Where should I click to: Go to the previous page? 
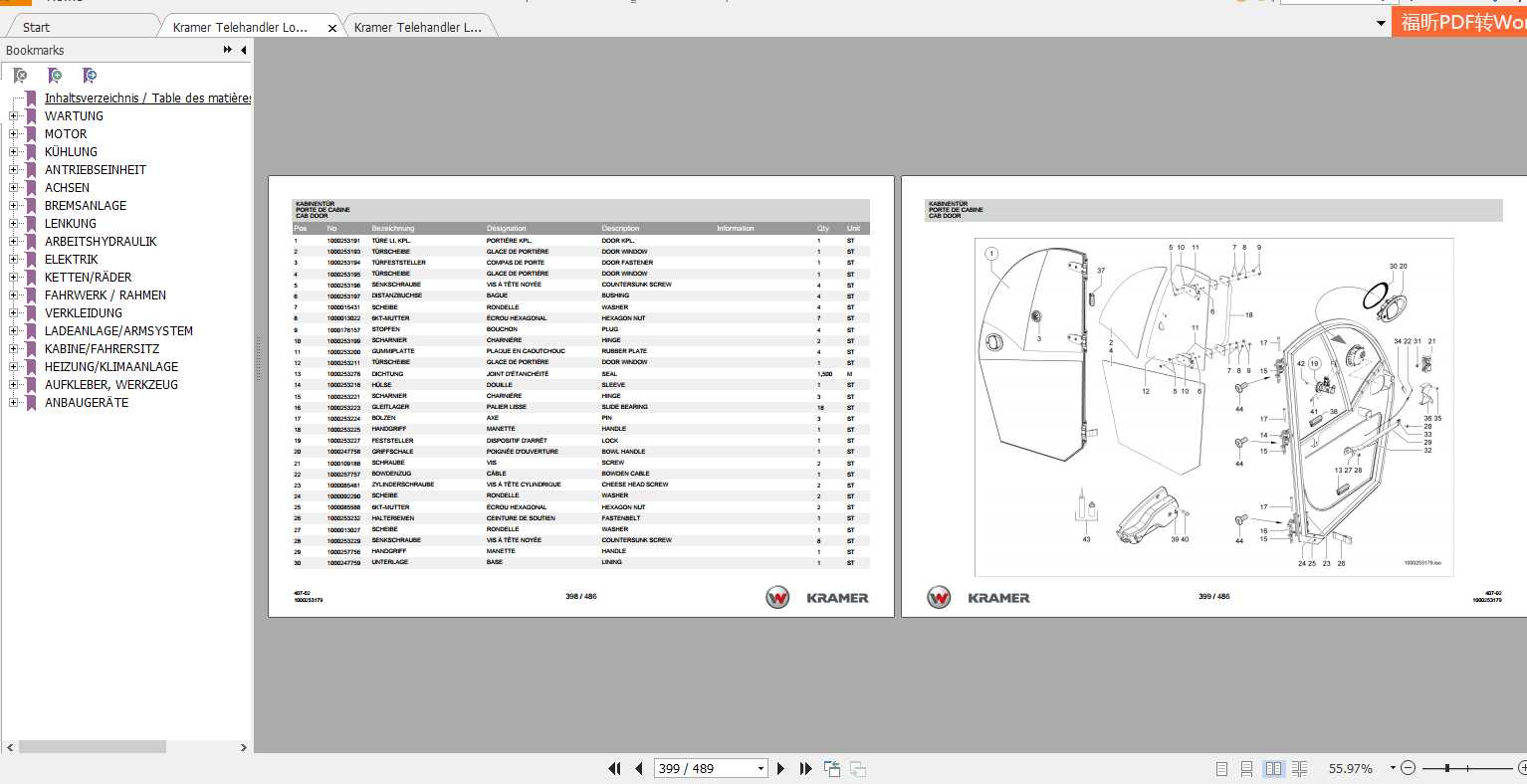click(x=638, y=768)
